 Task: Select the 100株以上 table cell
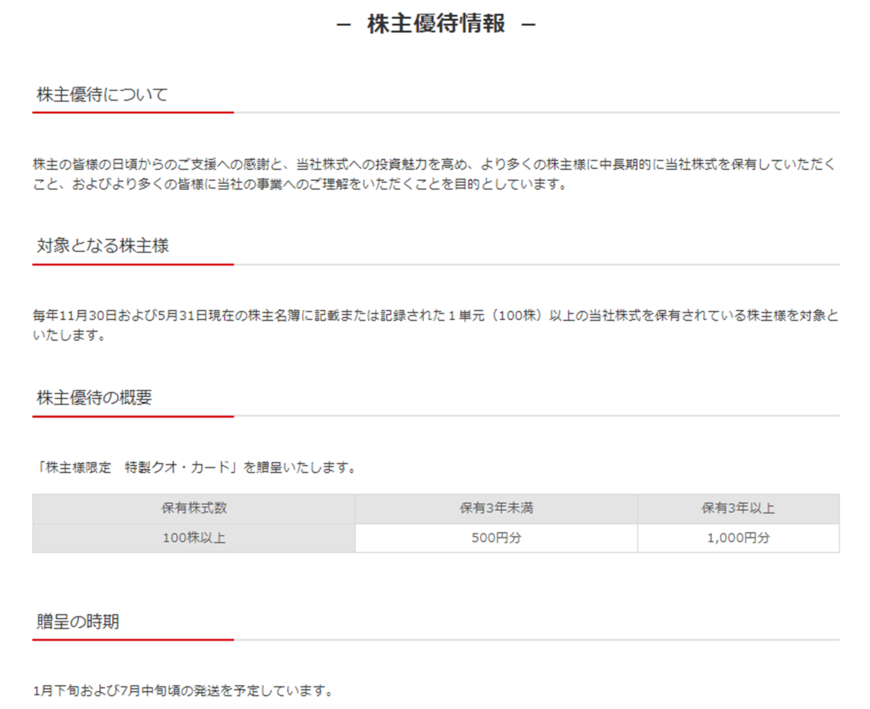pos(195,538)
